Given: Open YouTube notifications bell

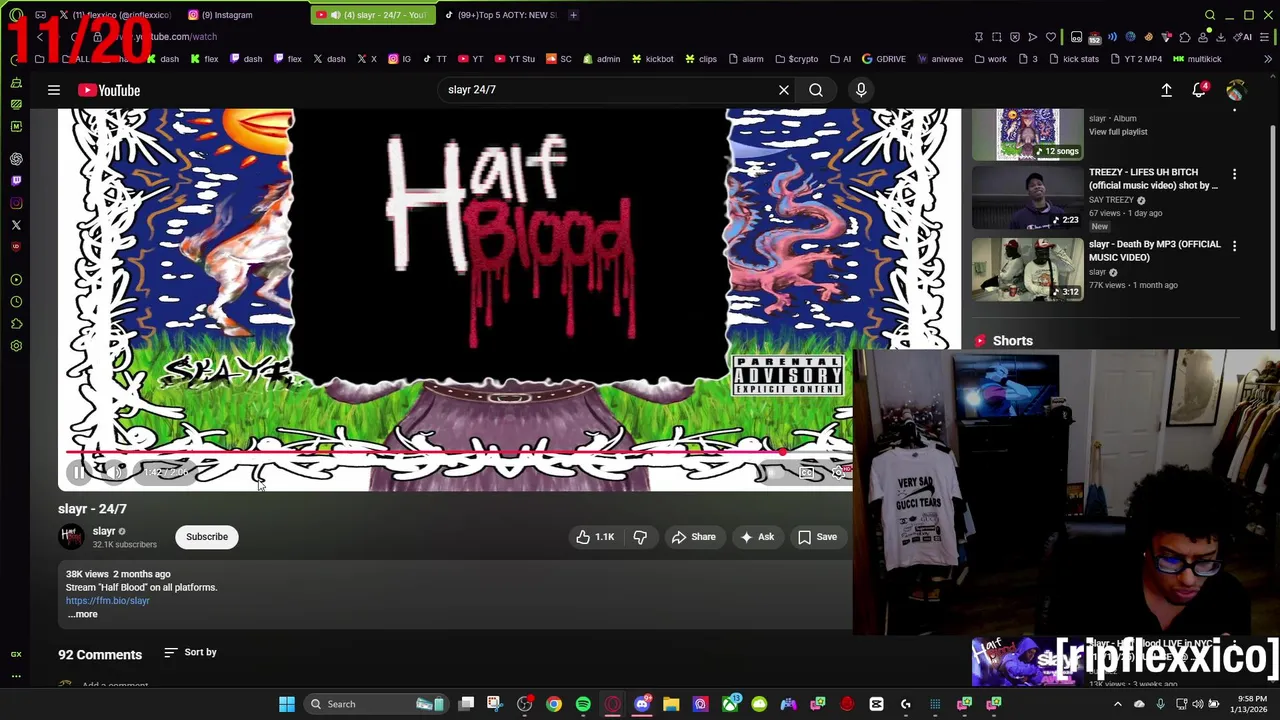Looking at the screenshot, I should click(1199, 90).
